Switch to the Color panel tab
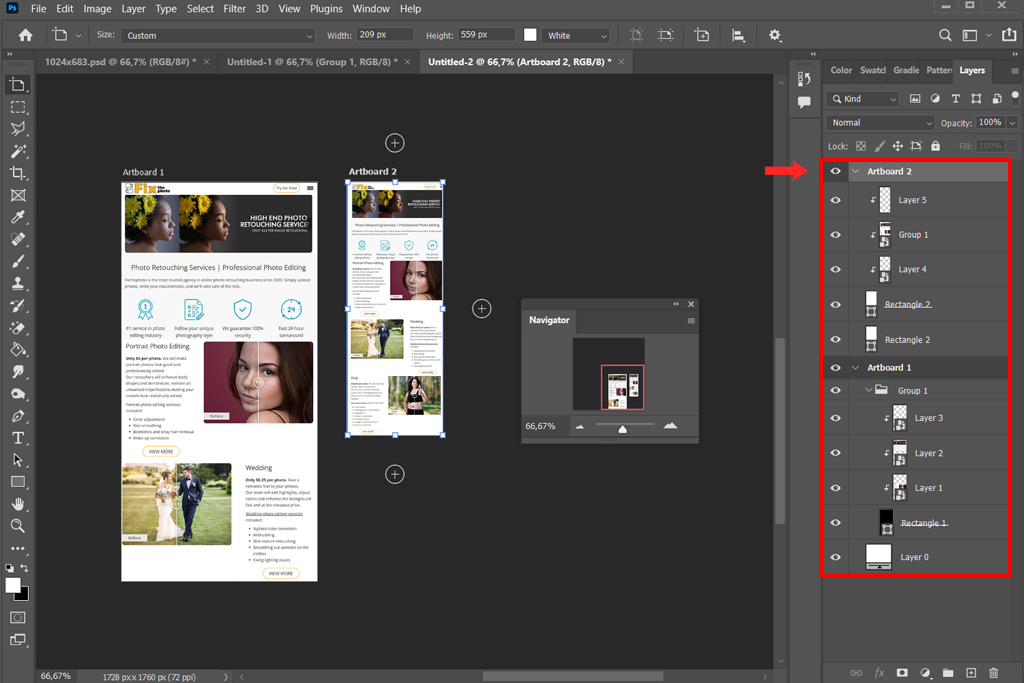Image resolution: width=1024 pixels, height=683 pixels. tap(841, 70)
